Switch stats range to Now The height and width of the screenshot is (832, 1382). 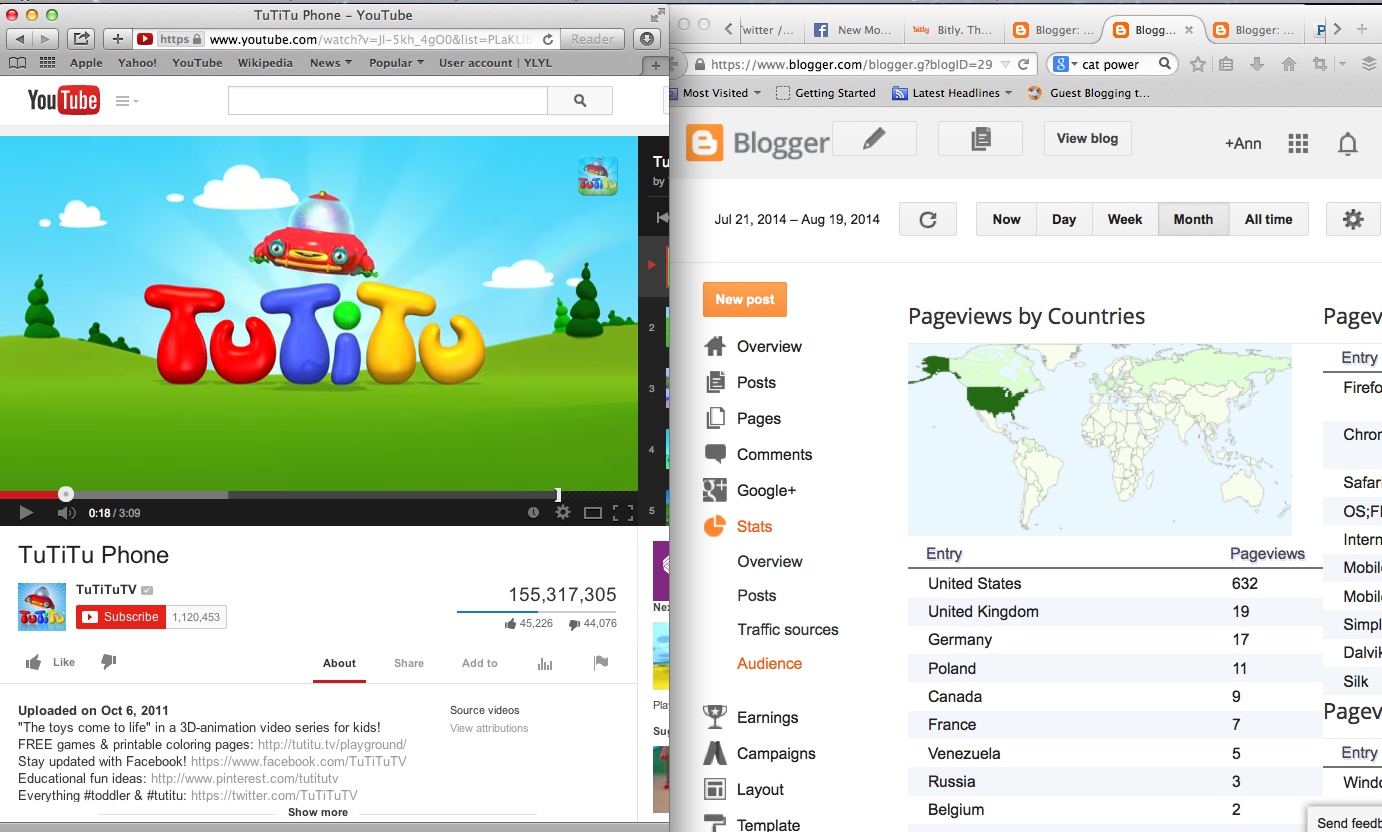(x=1006, y=219)
